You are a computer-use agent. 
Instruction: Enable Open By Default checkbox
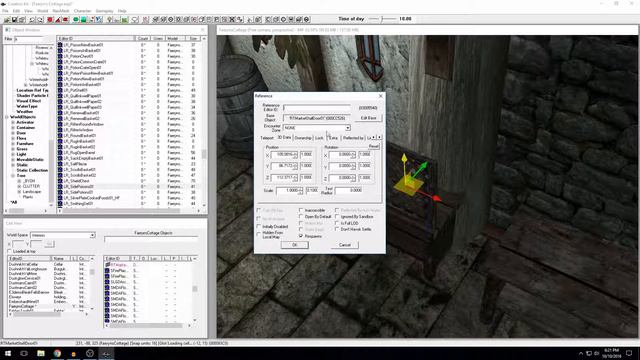(301, 217)
